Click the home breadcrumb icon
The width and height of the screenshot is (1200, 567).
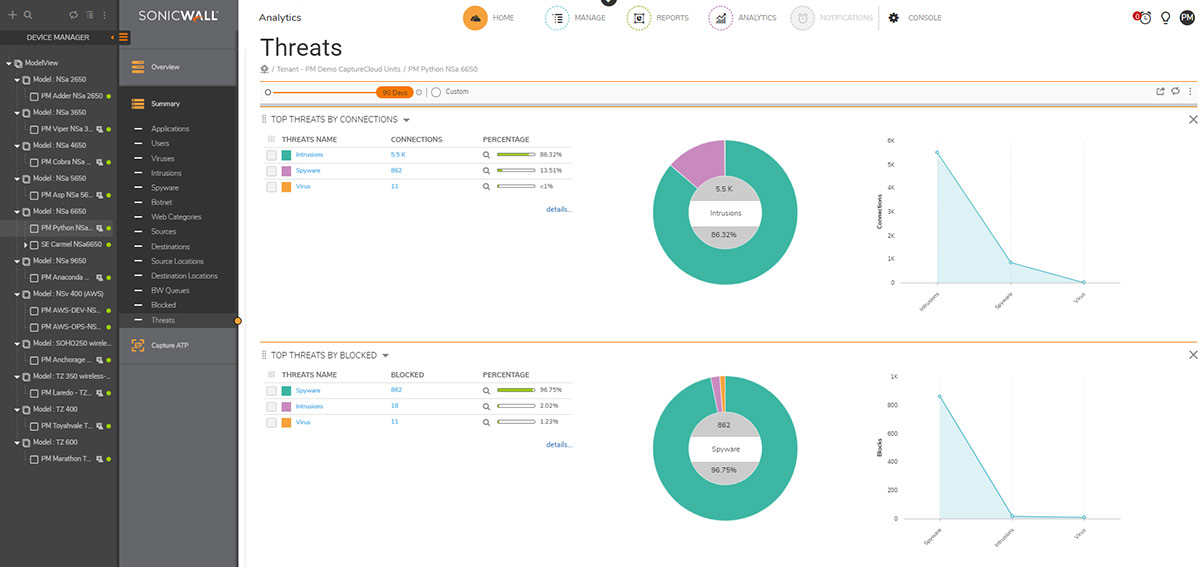pos(264,69)
